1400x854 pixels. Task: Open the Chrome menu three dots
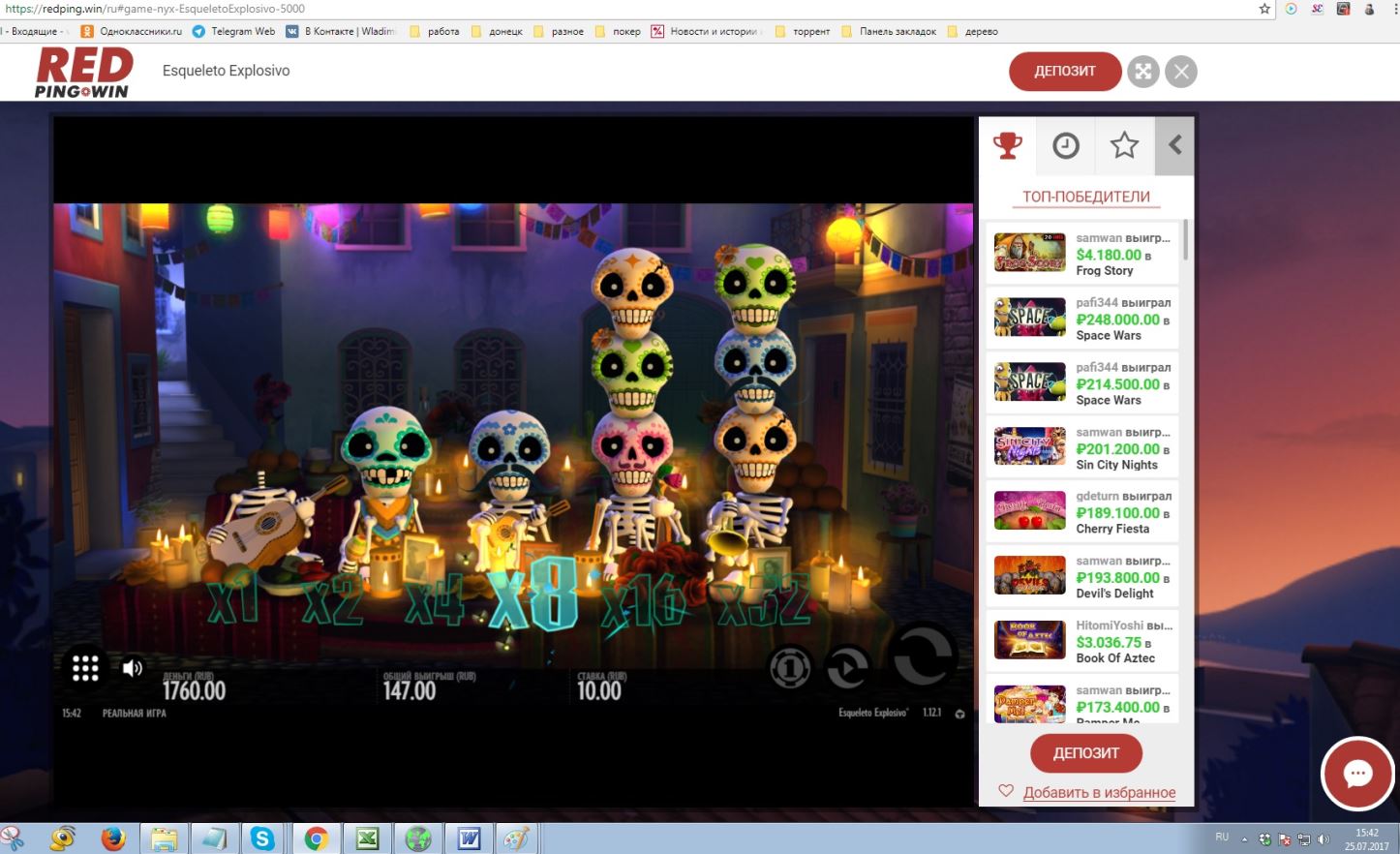pos(1393,9)
